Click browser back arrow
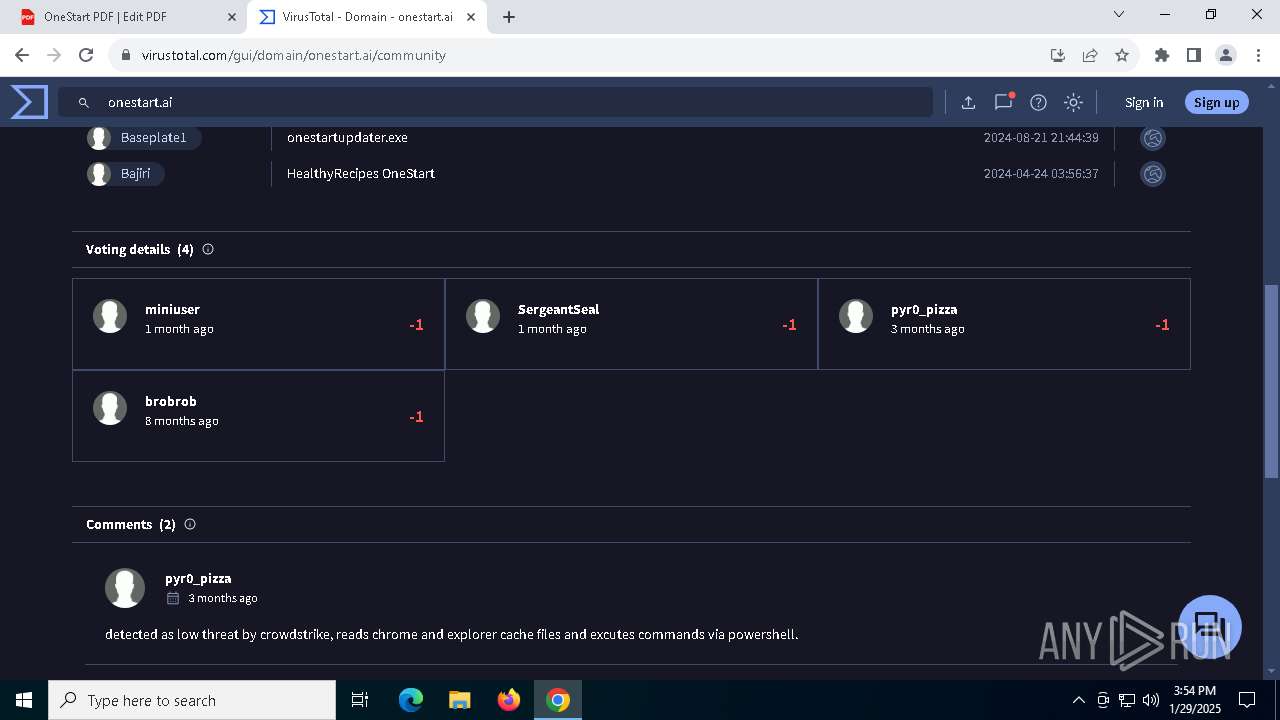 pos(22,55)
